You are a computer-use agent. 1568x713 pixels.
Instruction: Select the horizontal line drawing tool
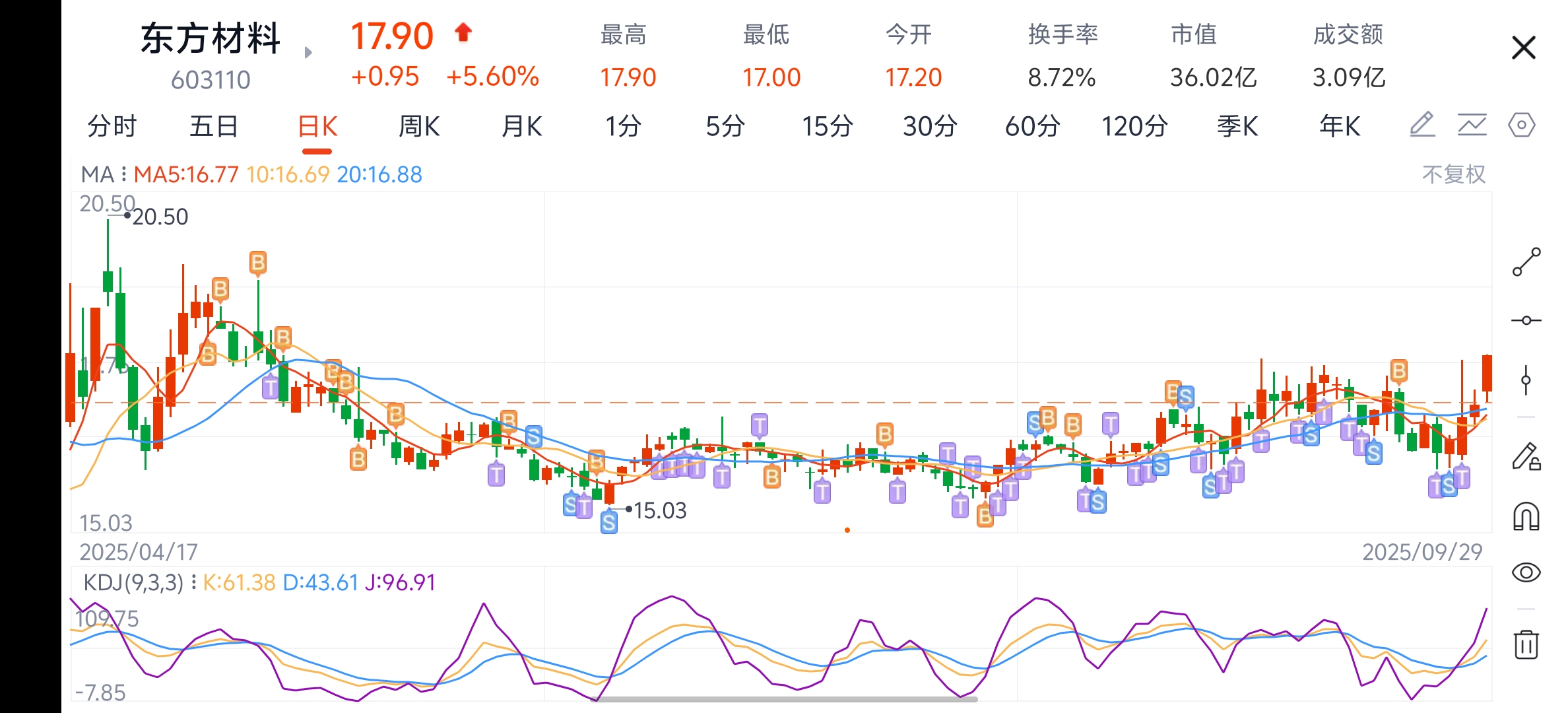pos(1526,320)
